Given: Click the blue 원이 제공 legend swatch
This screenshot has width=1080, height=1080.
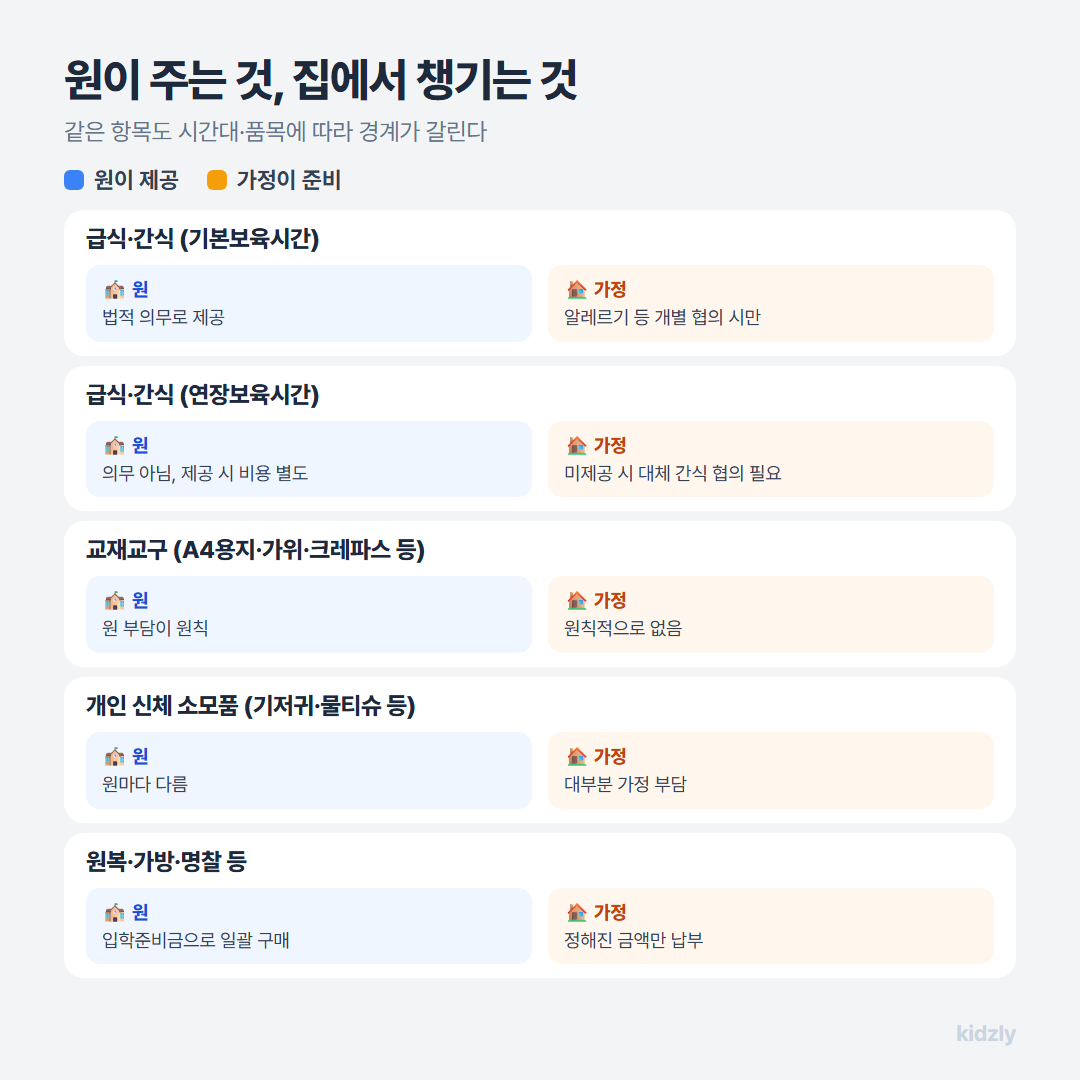Looking at the screenshot, I should (x=74, y=180).
